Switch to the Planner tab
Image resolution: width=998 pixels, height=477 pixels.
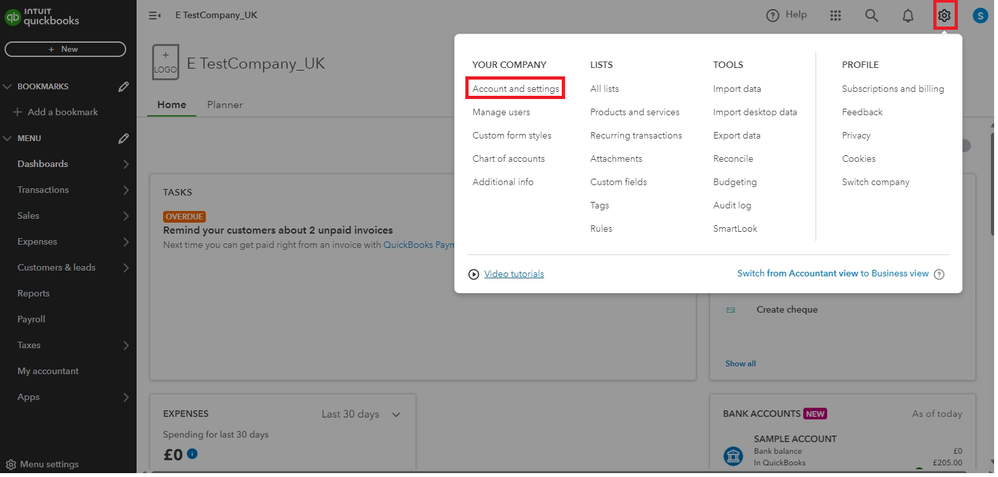(225, 104)
